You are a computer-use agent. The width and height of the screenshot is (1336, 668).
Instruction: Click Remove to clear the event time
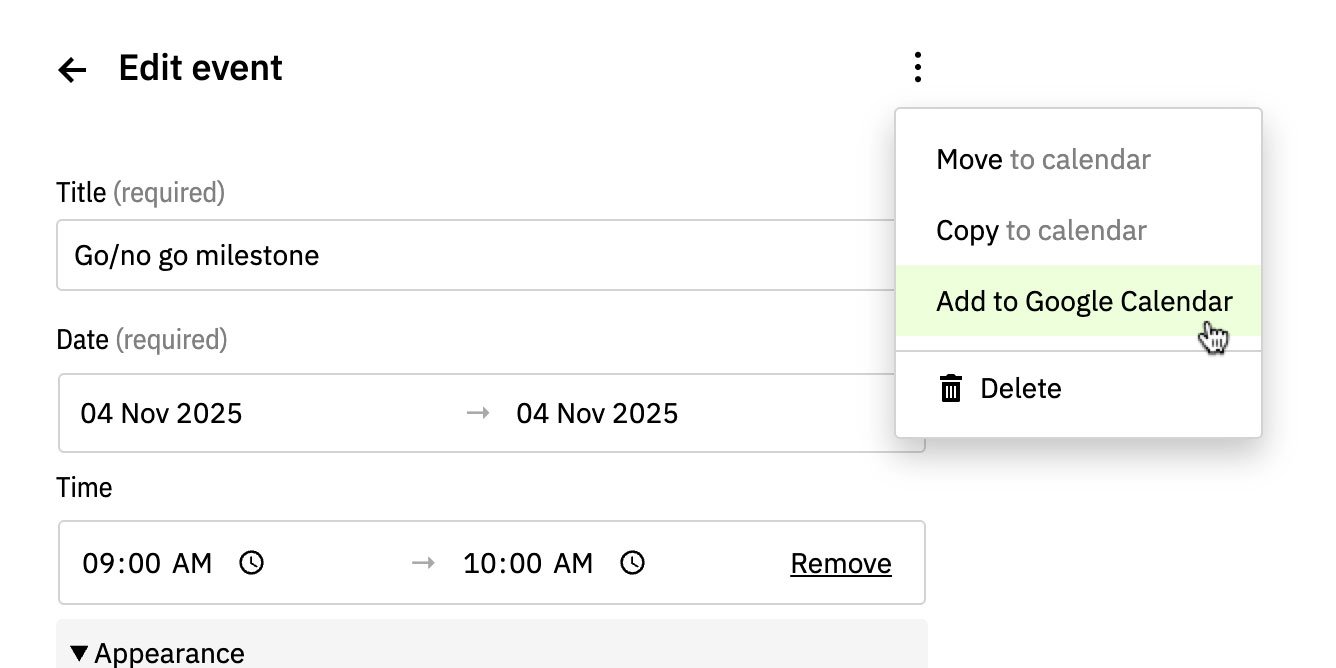point(840,563)
